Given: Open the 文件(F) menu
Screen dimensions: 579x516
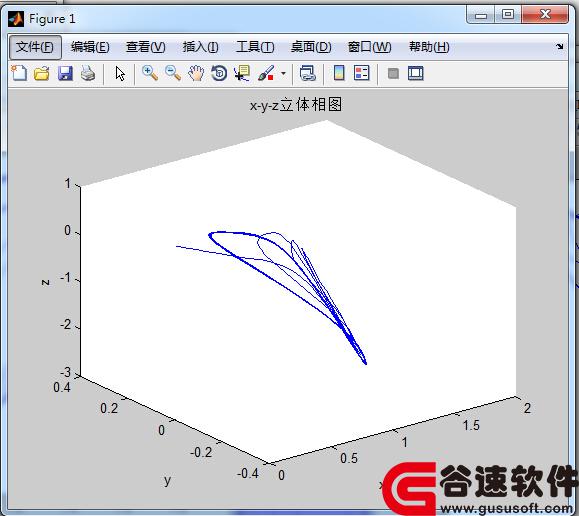Looking at the screenshot, I should pyautogui.click(x=35, y=47).
